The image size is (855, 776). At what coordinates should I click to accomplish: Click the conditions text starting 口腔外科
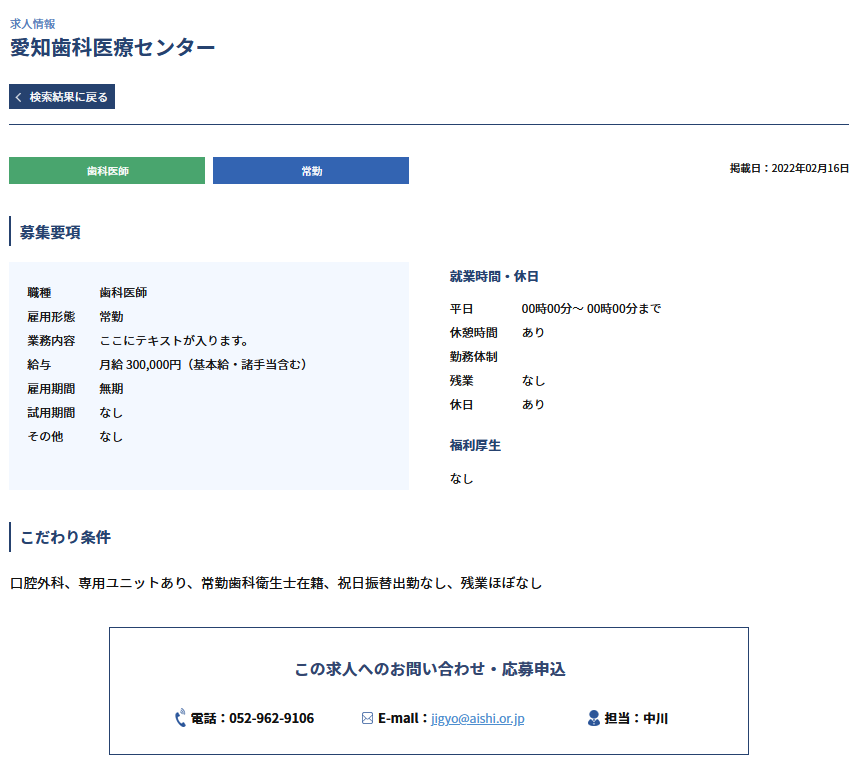pyautogui.click(x=276, y=583)
